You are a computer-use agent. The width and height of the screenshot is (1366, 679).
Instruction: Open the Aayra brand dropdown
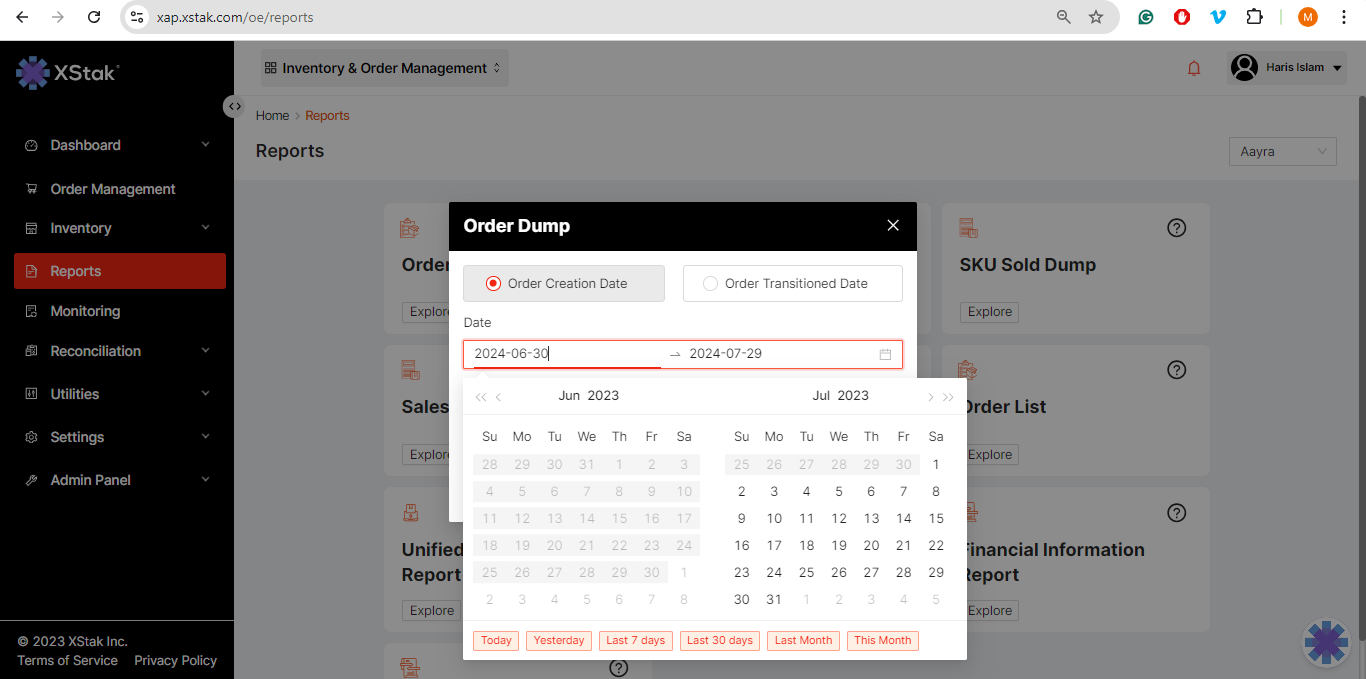tap(1282, 152)
